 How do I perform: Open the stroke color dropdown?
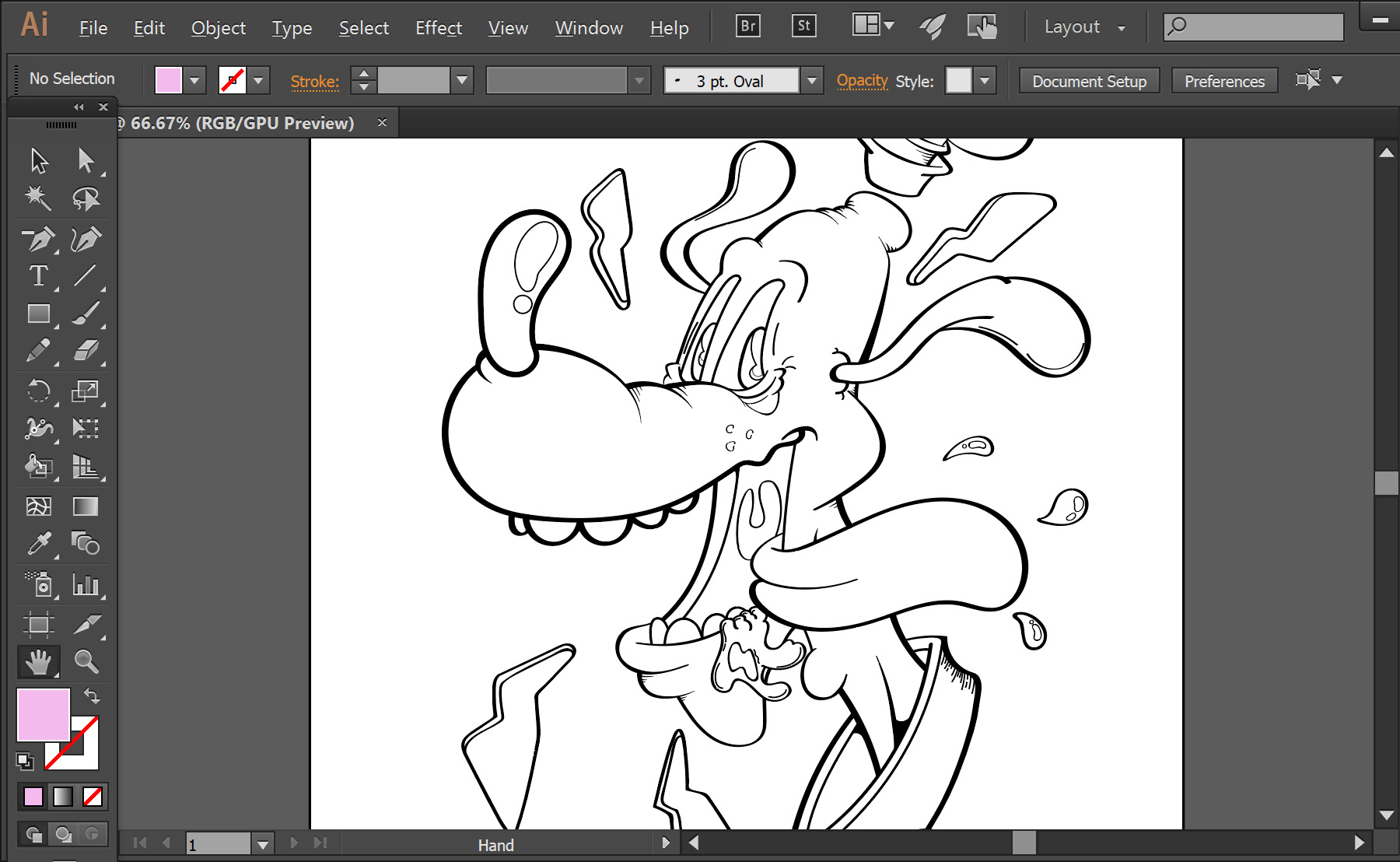pyautogui.click(x=258, y=80)
